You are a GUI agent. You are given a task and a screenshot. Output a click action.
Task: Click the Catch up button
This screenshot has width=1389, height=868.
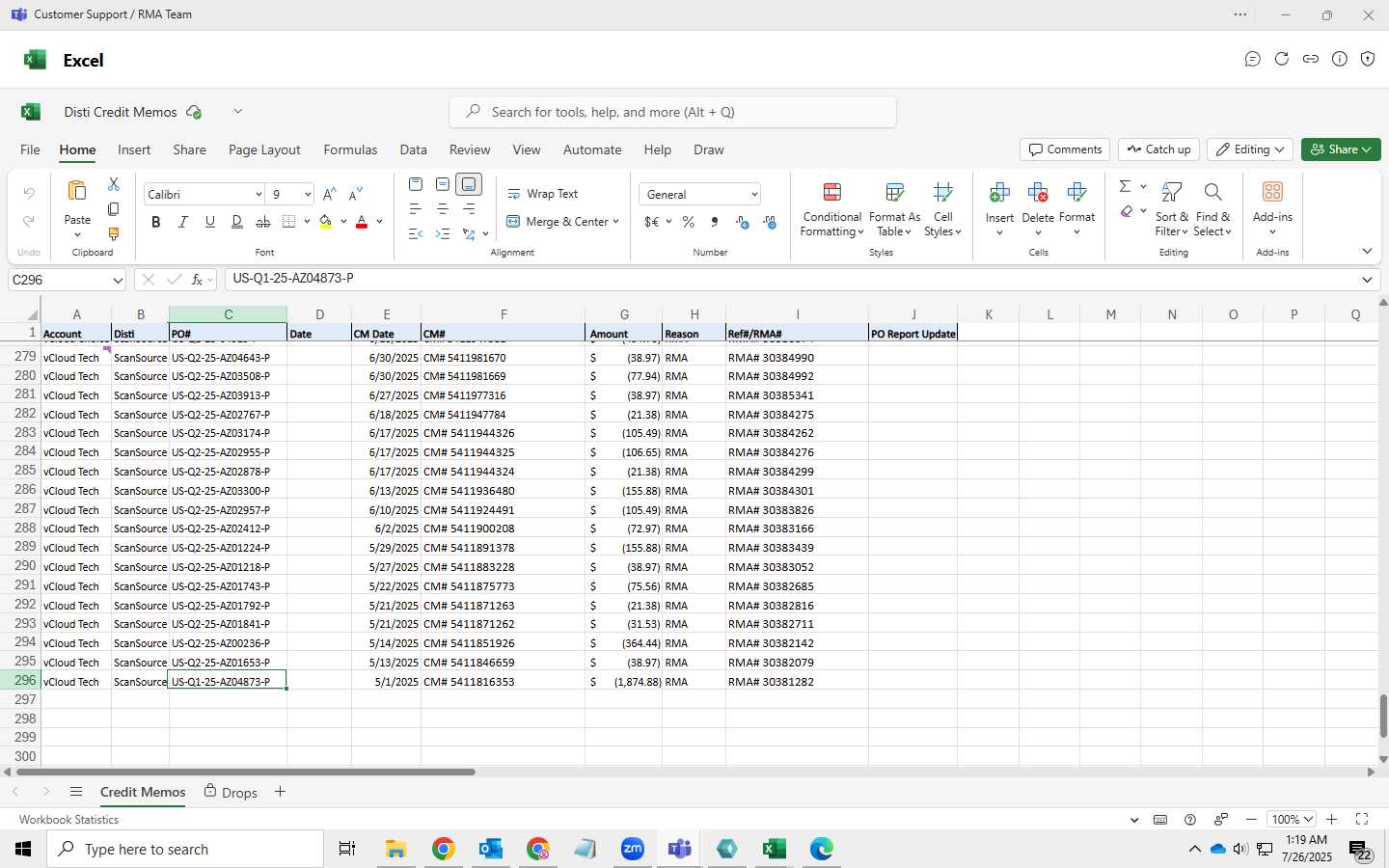point(1158,149)
